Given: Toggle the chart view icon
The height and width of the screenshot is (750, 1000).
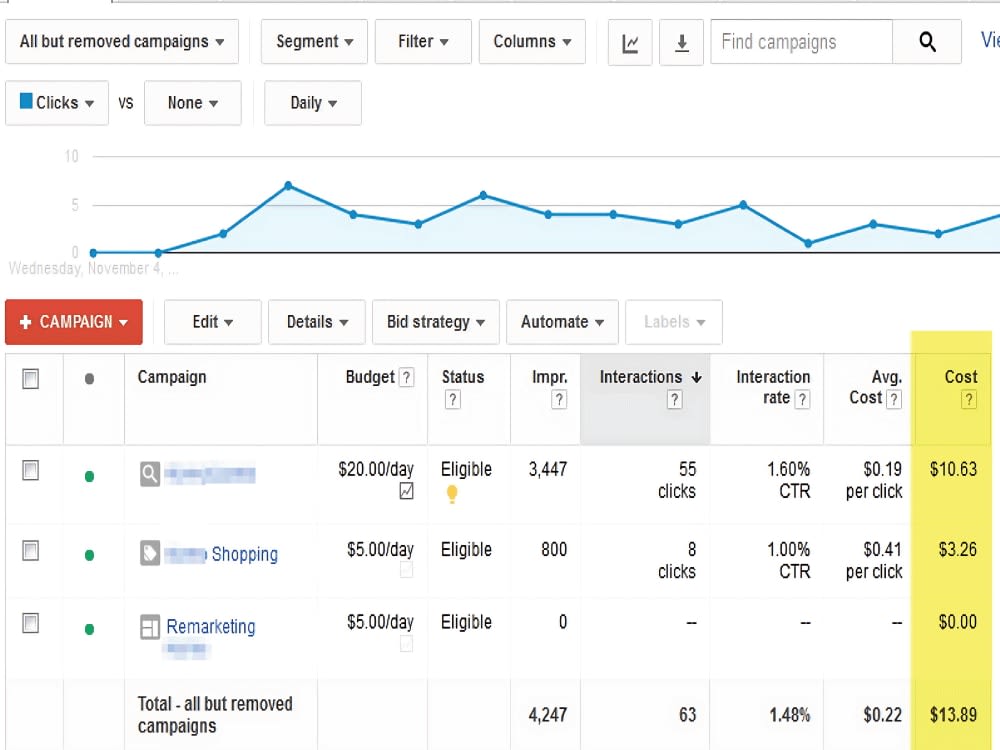Looking at the screenshot, I should pos(630,43).
